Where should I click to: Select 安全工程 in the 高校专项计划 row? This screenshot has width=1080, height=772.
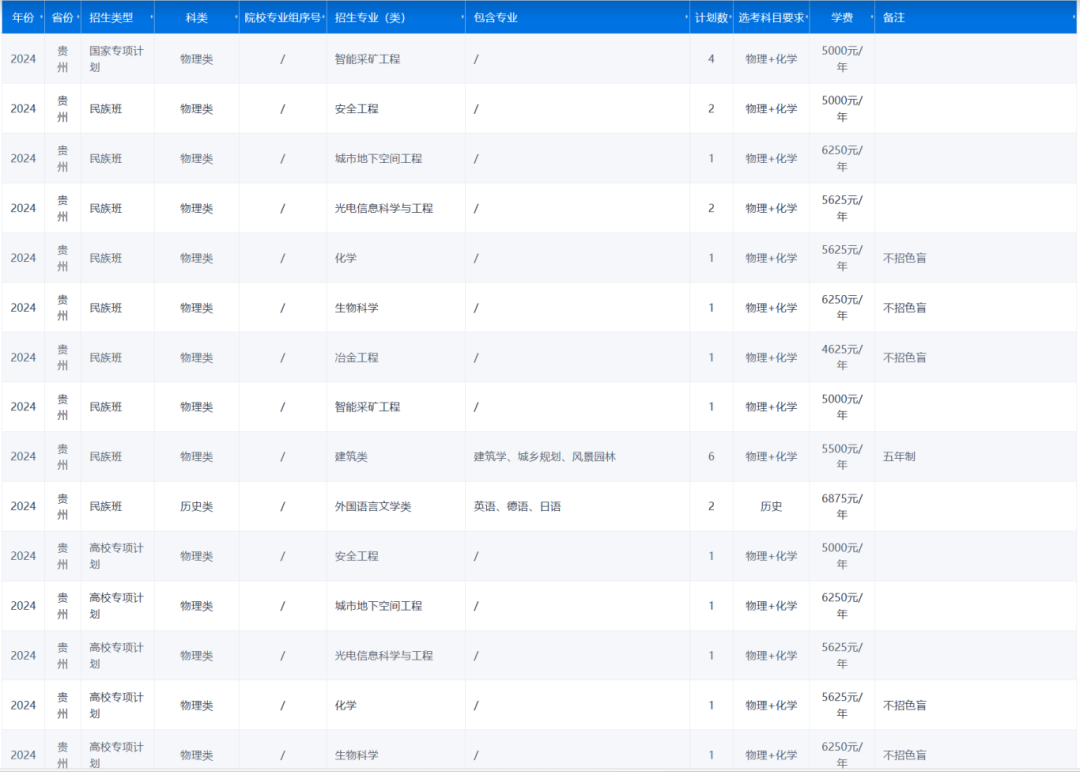click(356, 556)
